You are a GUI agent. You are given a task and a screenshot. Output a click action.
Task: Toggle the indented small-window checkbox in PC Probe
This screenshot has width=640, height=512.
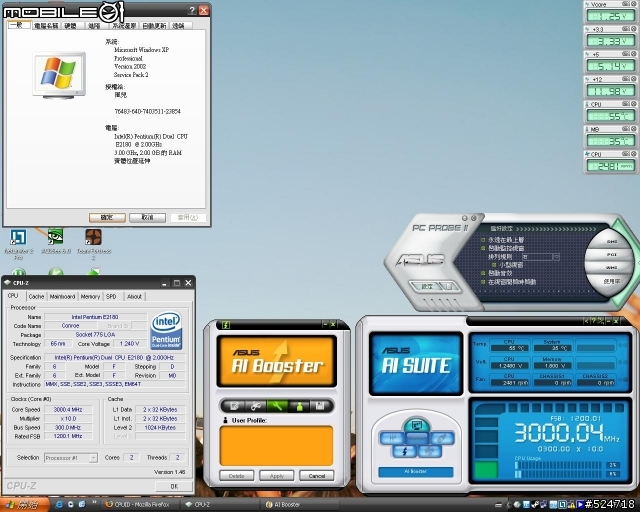tap(494, 265)
